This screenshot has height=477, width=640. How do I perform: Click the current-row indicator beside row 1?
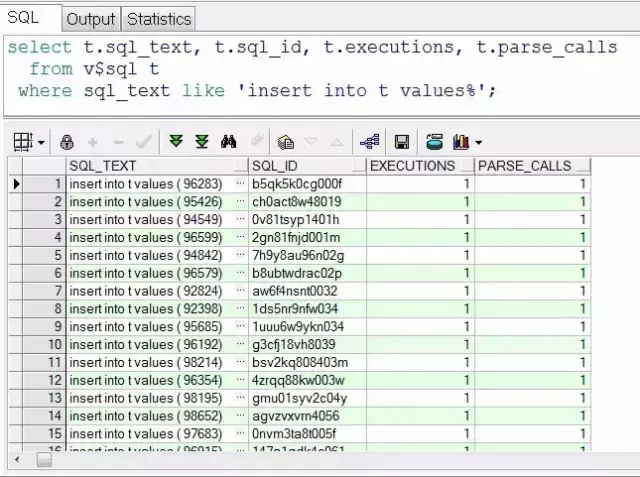coord(16,184)
